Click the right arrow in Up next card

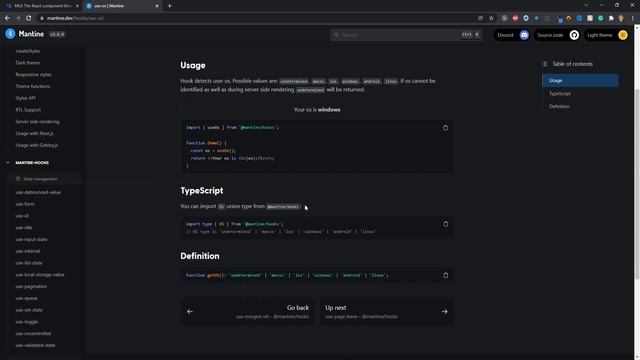(x=444, y=311)
